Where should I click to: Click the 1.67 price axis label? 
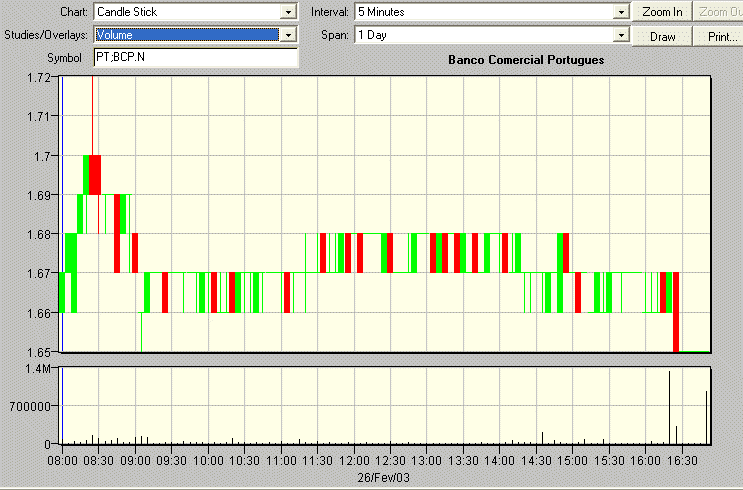click(39, 273)
